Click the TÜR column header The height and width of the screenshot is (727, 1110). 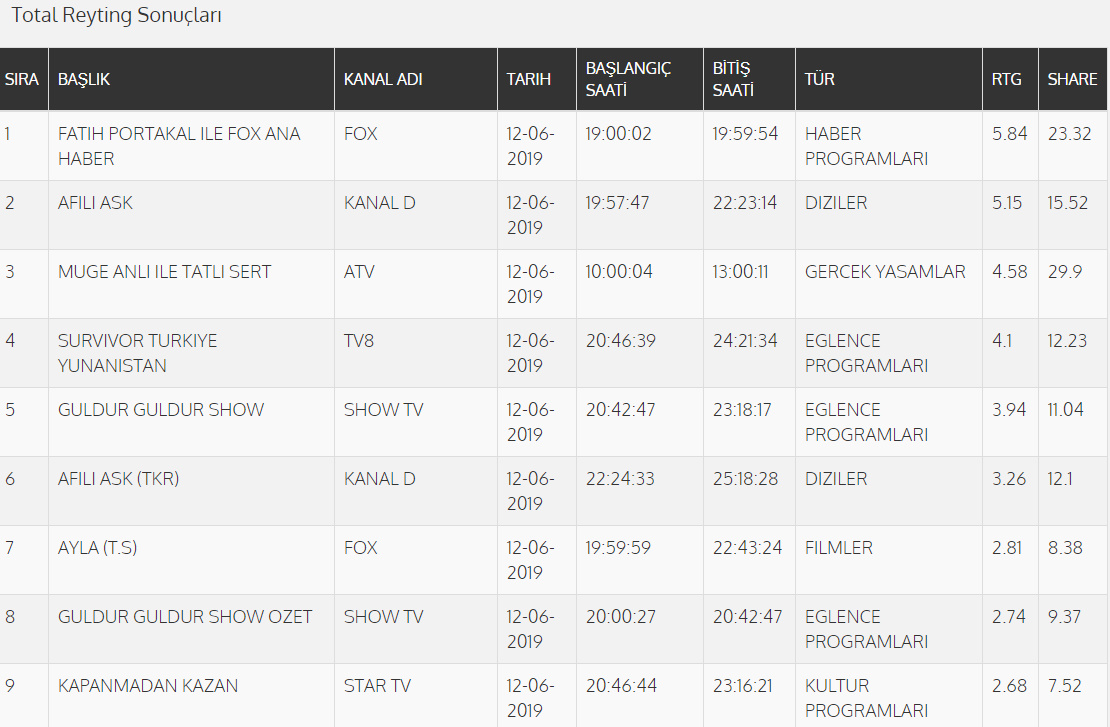point(820,79)
